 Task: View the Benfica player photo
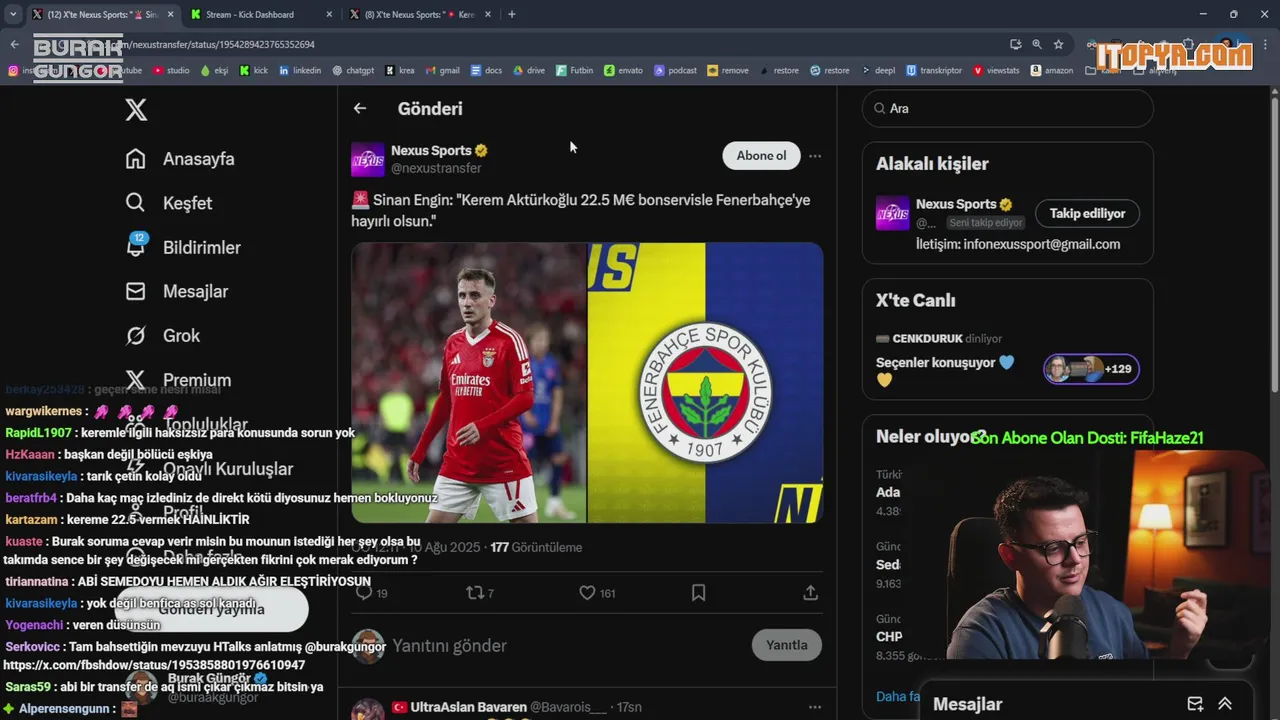(468, 382)
